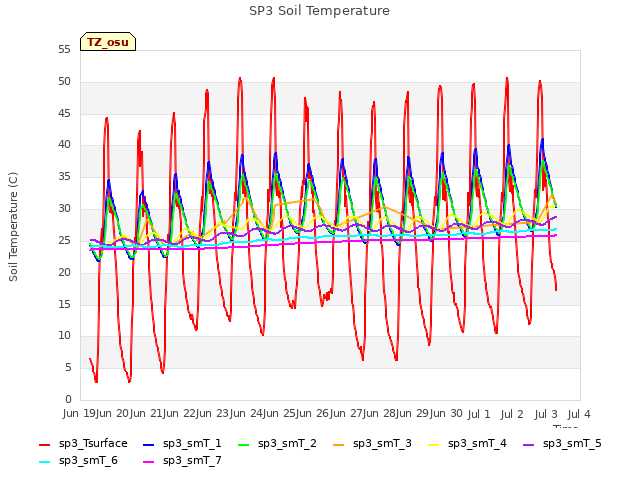This screenshot has width=640, height=480.
Task: Select the sp3_smT_2 legend label
Action: point(287,444)
